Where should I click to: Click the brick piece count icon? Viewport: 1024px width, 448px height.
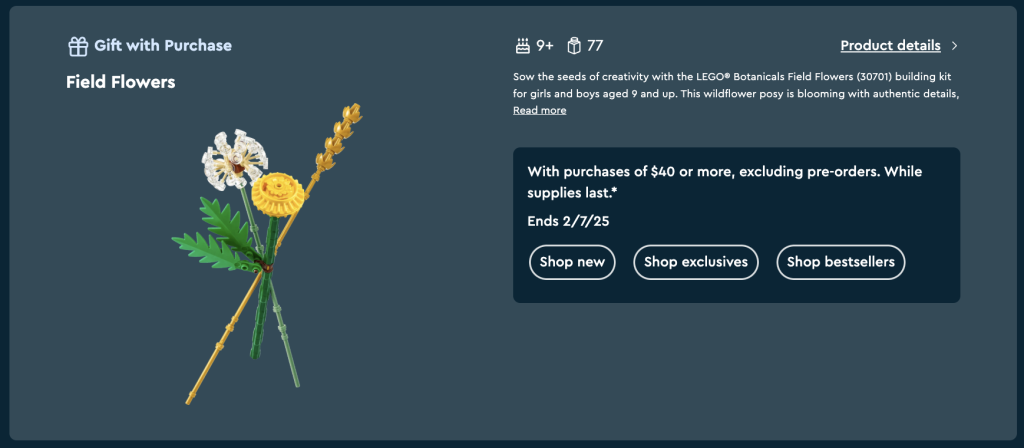click(574, 45)
